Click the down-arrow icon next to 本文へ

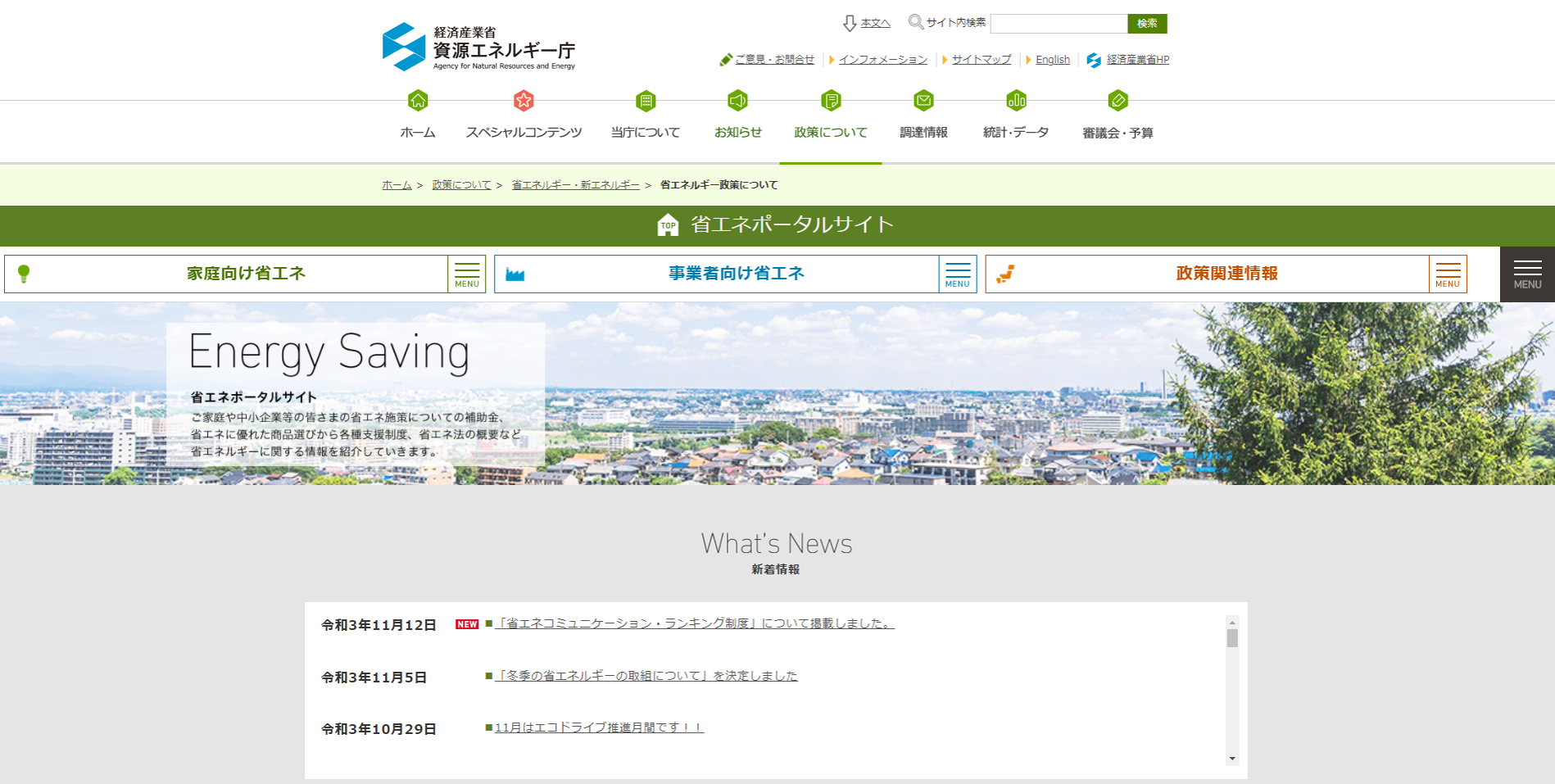[x=850, y=24]
